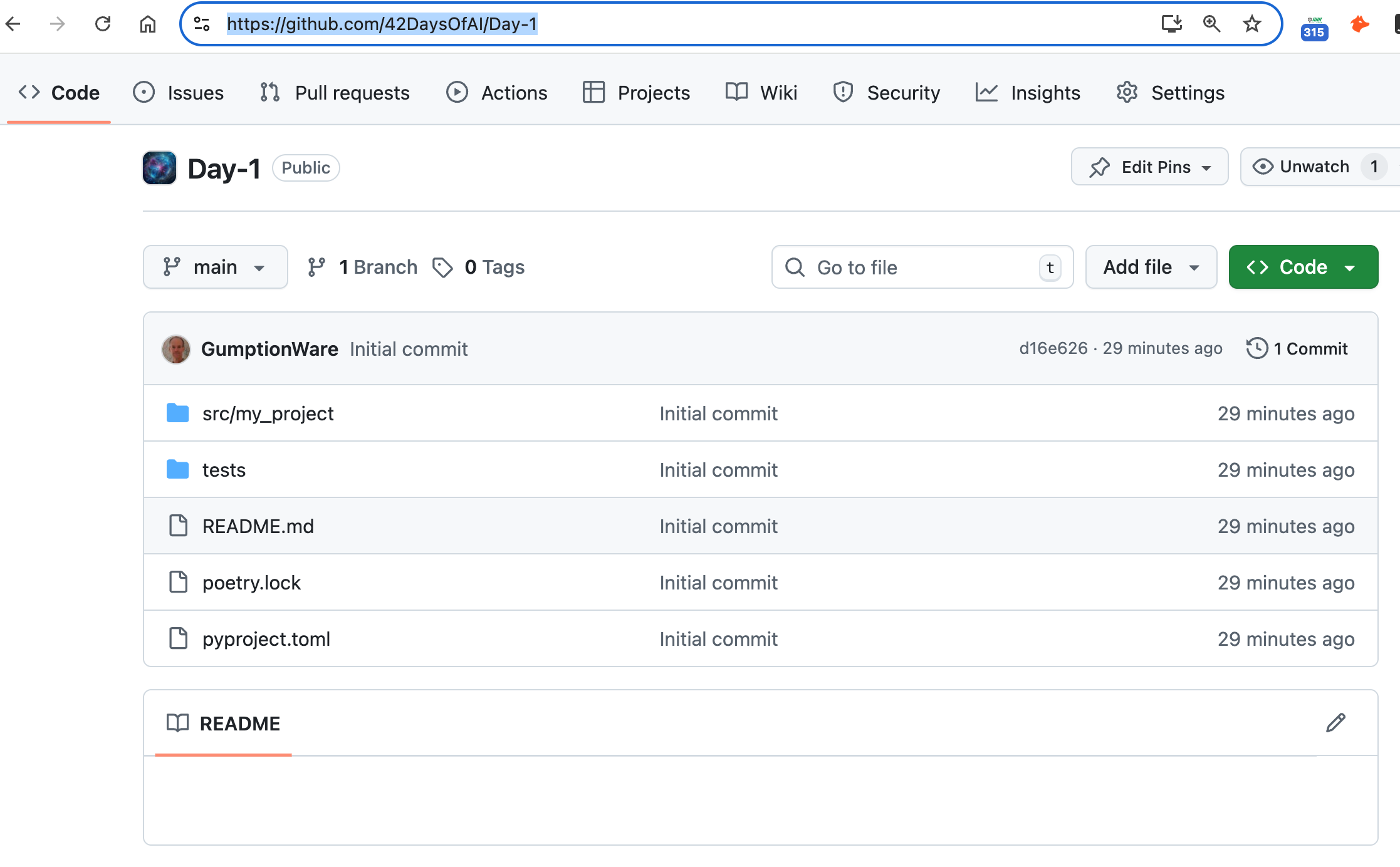Open the latest commit message Initial commit
Viewport: 1400px width, 867px height.
pos(409,349)
